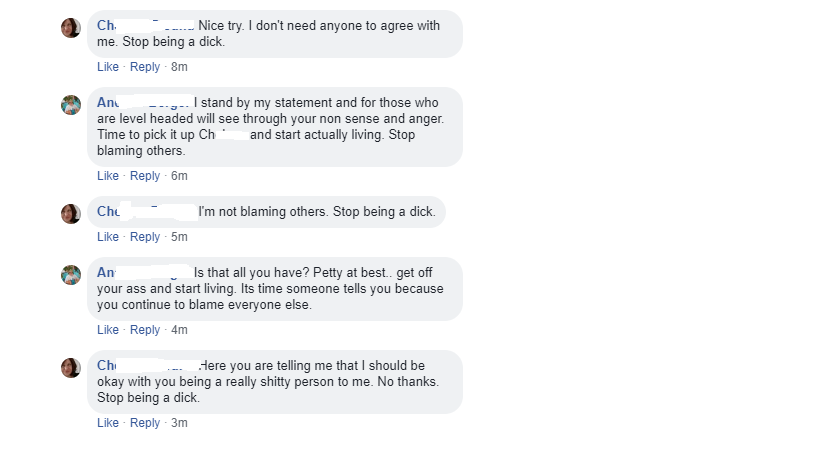The height and width of the screenshot is (460, 819).
Task: Click profile picture beside "Nice try" comment
Action: [x=71, y=28]
